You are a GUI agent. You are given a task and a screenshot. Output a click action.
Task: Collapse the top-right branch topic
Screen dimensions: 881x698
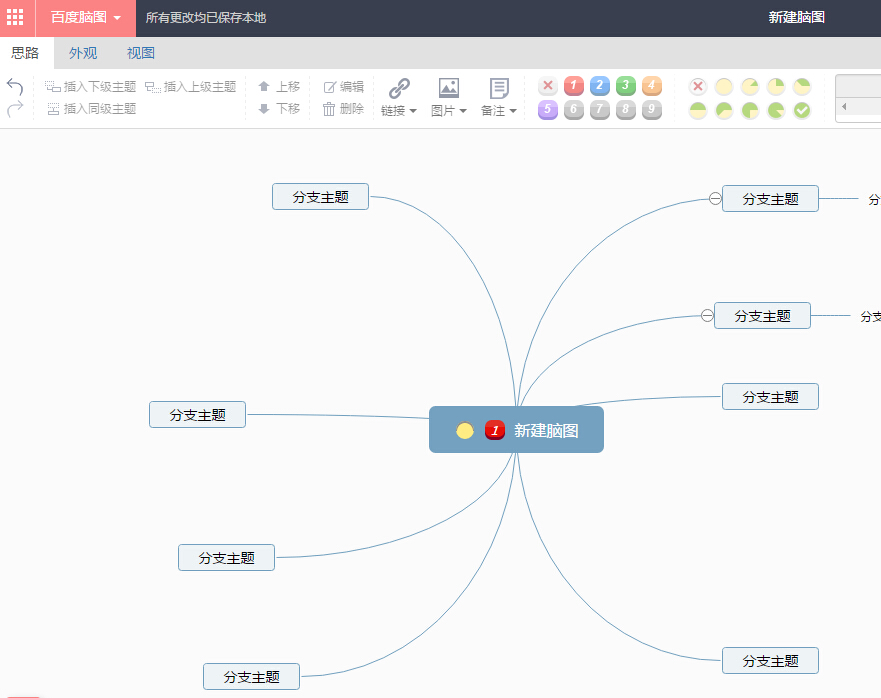[x=713, y=198]
